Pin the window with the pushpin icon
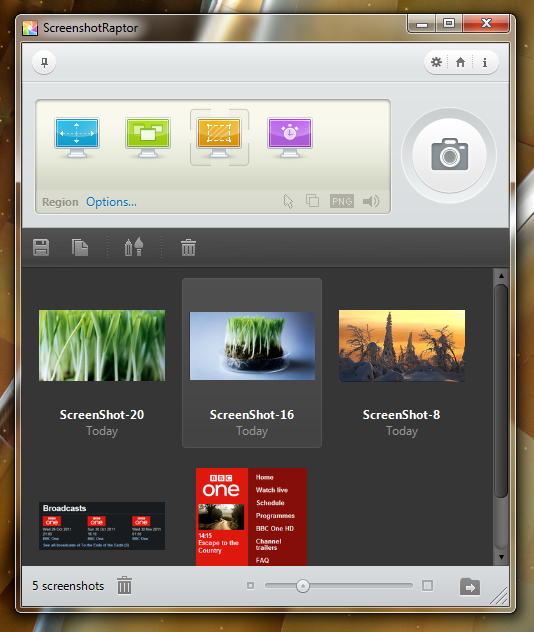Viewport: 534px width, 632px height. (44, 62)
